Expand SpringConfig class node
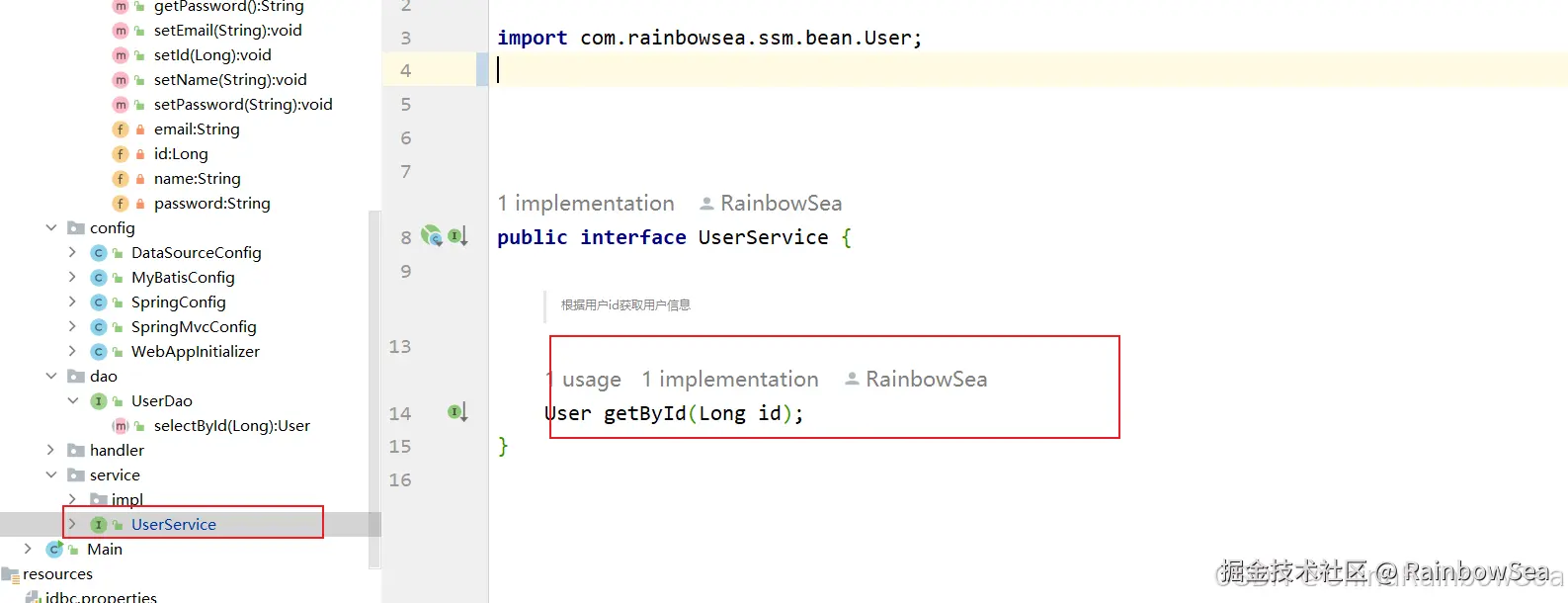 (72, 302)
